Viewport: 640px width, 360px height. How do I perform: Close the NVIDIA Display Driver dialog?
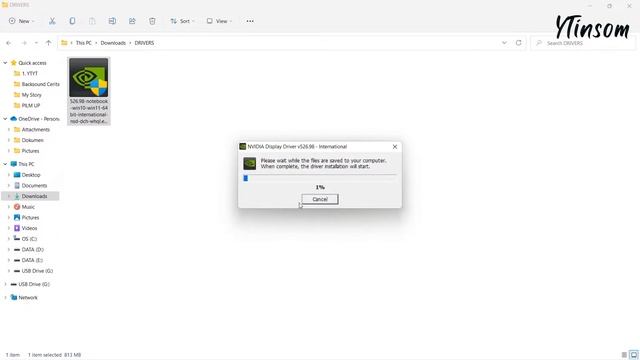click(395, 147)
